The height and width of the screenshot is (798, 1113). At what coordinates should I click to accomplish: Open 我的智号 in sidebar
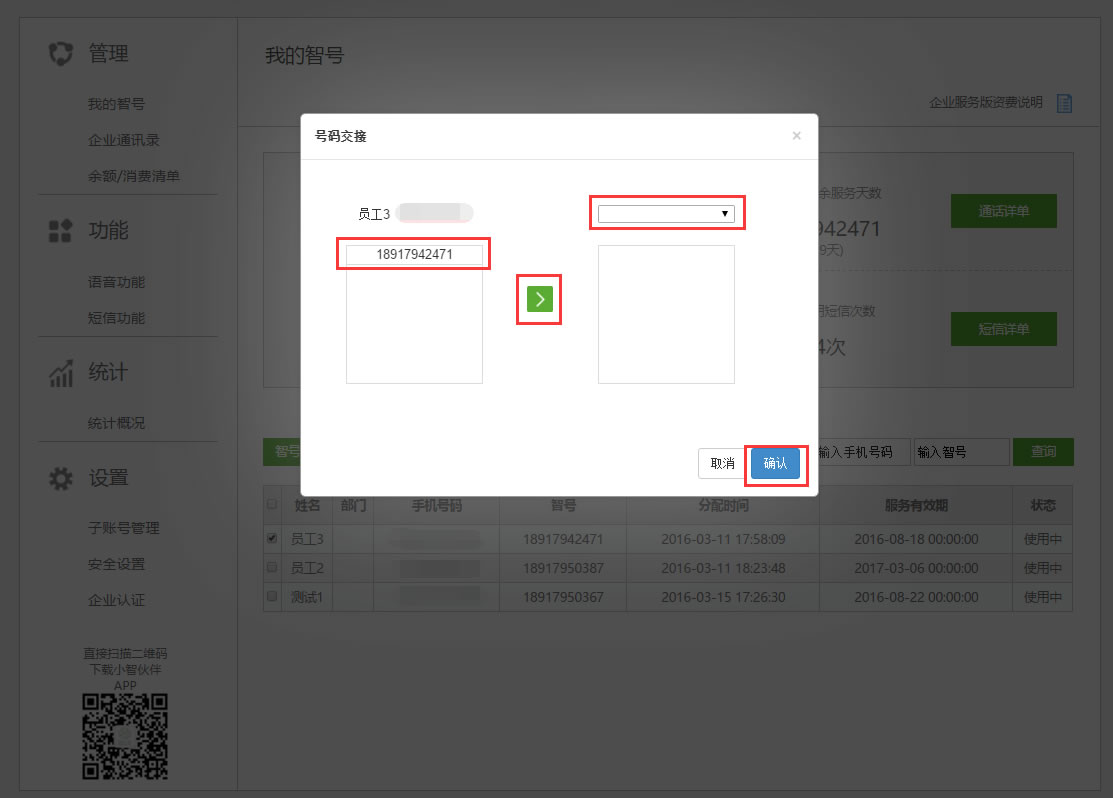pyautogui.click(x=116, y=104)
